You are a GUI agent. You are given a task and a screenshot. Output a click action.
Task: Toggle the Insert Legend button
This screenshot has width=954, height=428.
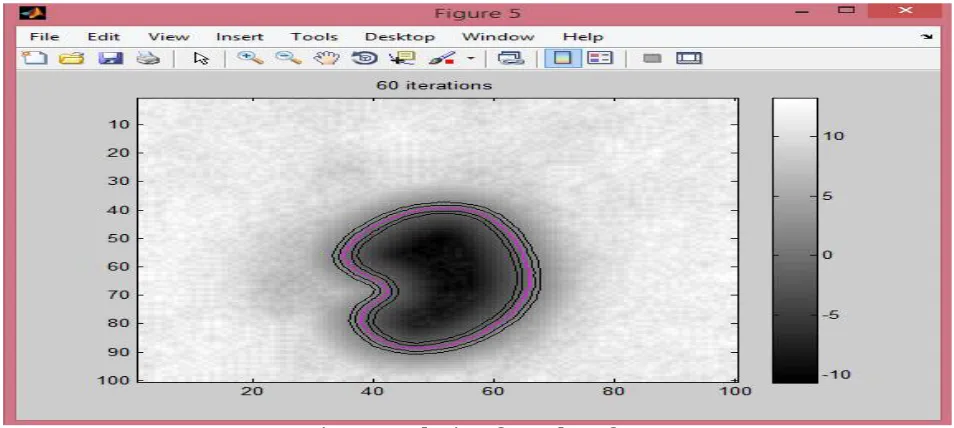(x=600, y=58)
